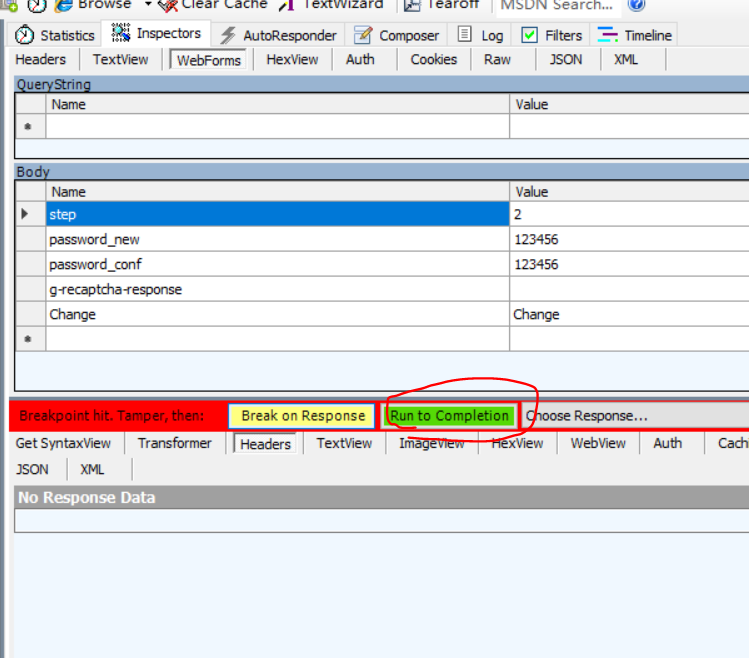Image resolution: width=749 pixels, height=658 pixels.
Task: Select the Transformer response tab
Action: point(175,443)
